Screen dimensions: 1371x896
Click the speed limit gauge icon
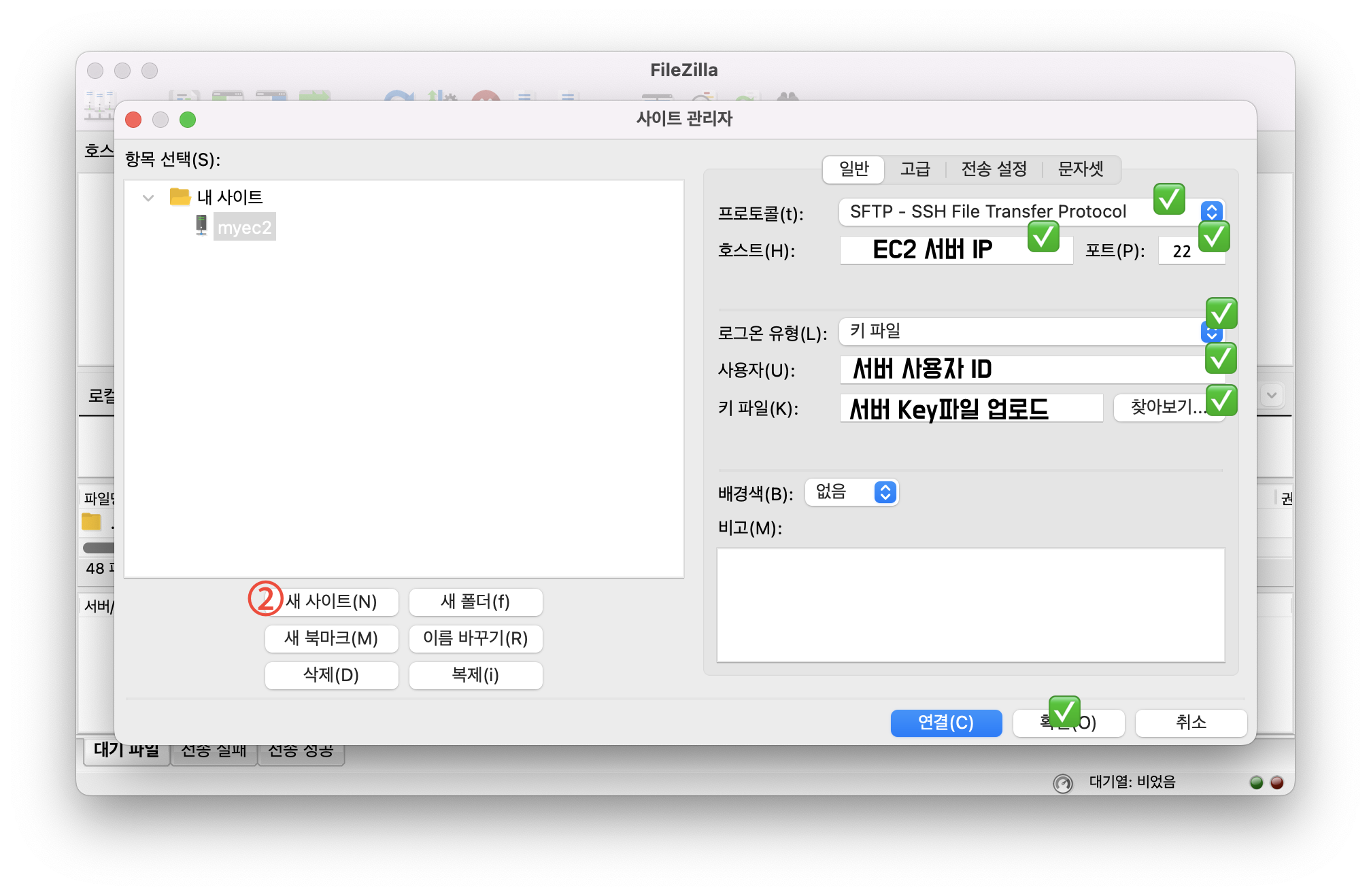(x=1062, y=783)
